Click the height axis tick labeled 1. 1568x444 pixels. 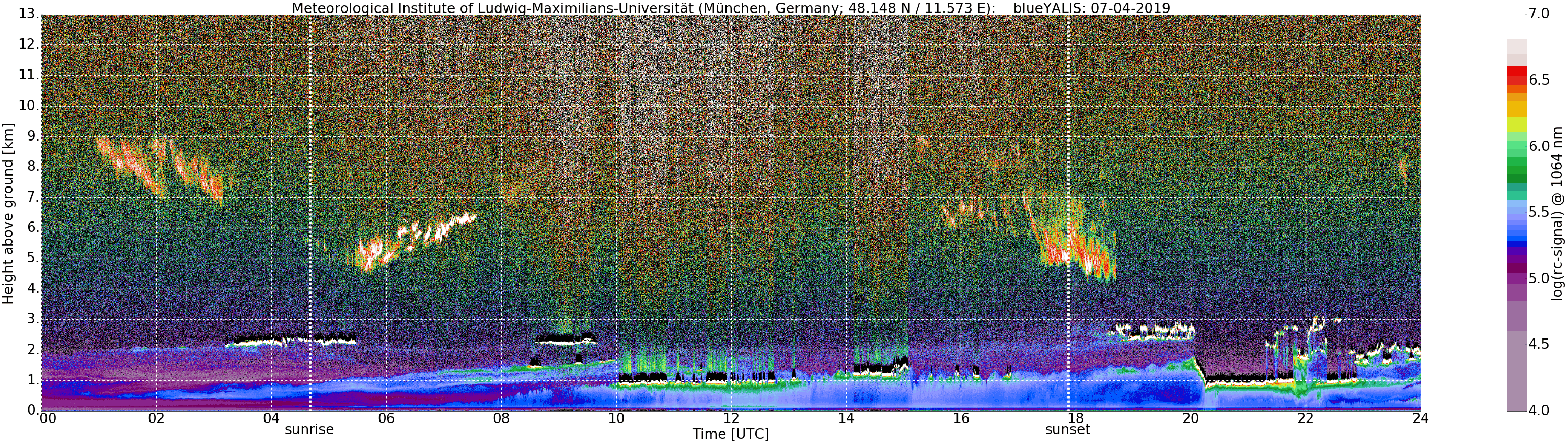[33, 380]
